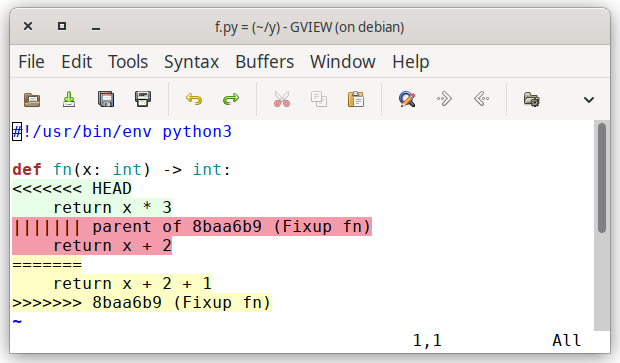Maximize the GVIEW window

coord(62,26)
